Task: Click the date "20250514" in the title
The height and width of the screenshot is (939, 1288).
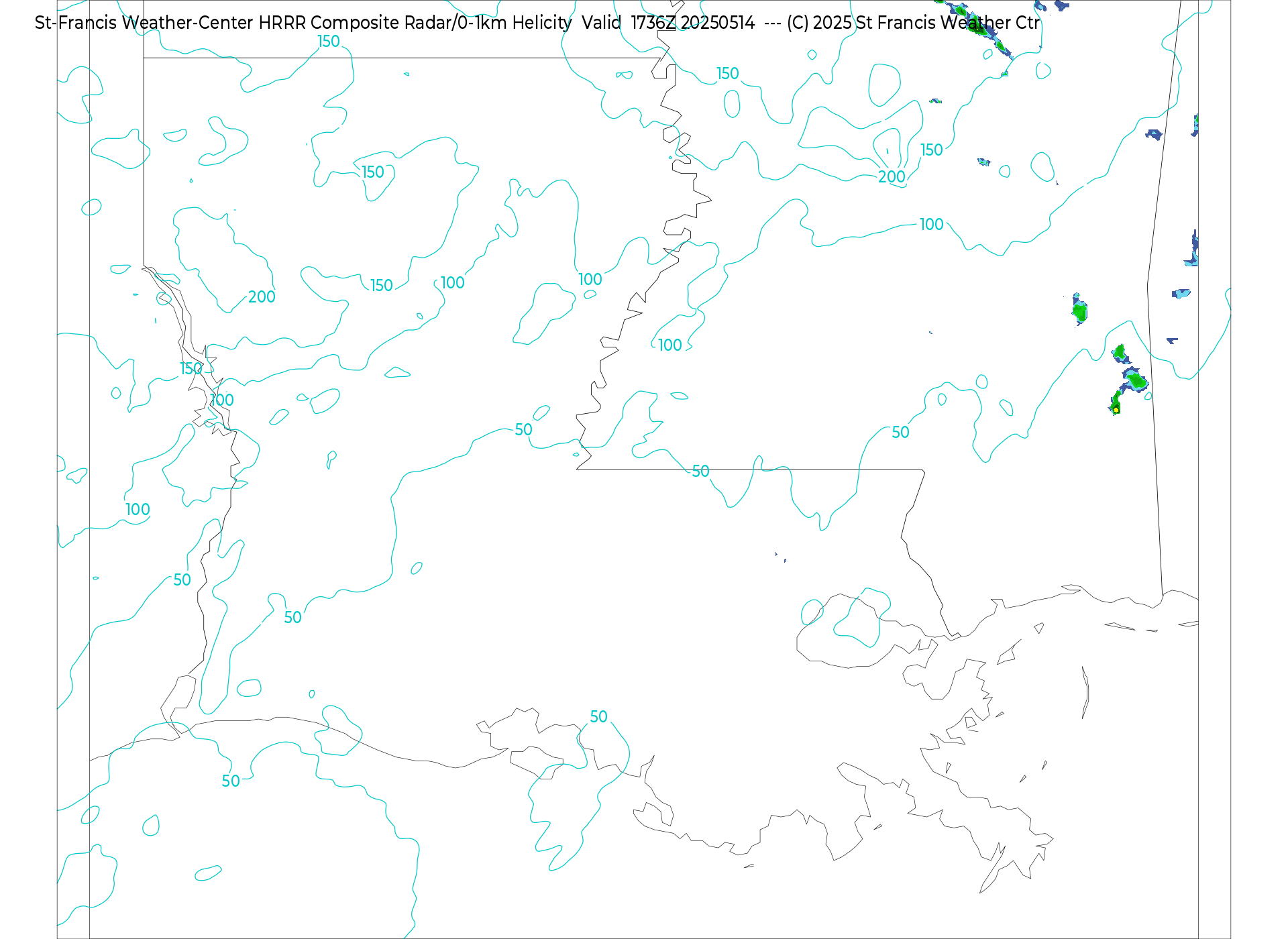Action: coord(717,23)
